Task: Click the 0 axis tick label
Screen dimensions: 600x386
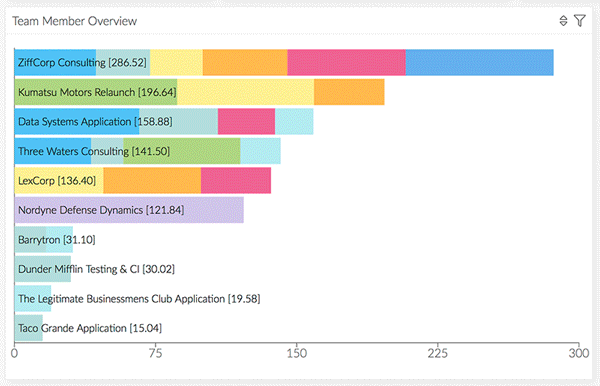Action: (15, 353)
